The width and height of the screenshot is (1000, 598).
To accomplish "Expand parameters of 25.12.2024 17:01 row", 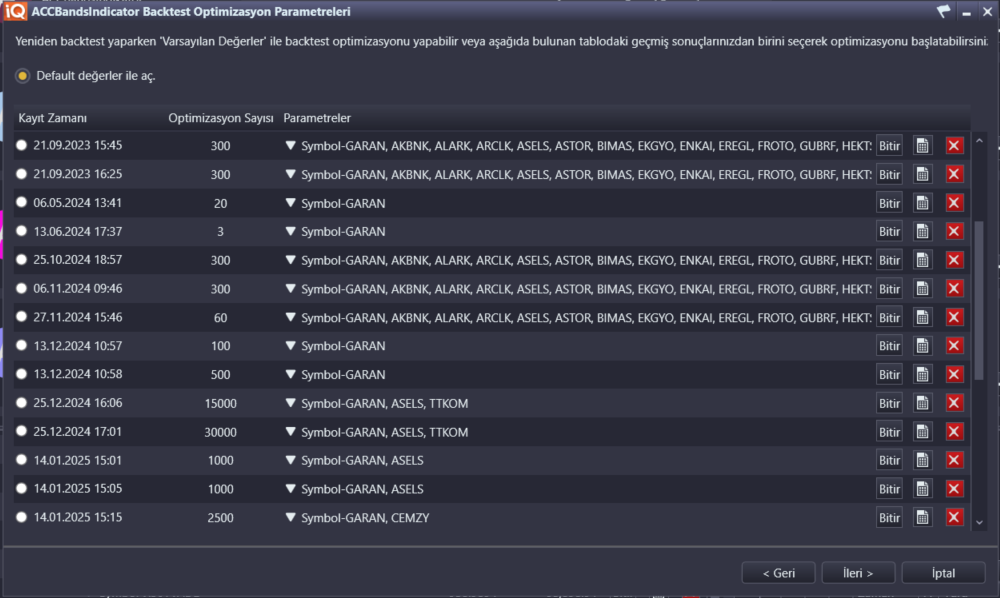I will coord(290,432).
